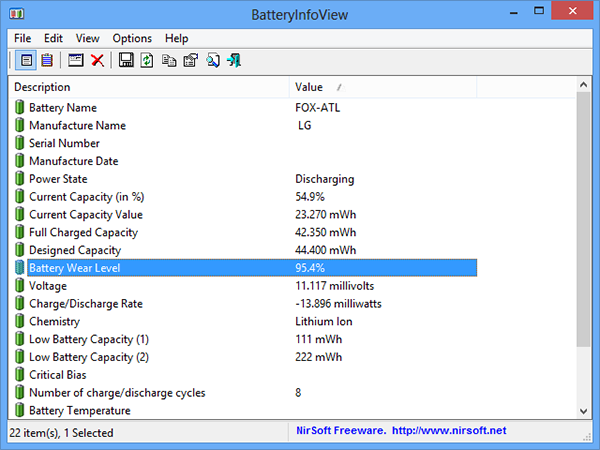Image resolution: width=600 pixels, height=450 pixels.
Task: Select the Designed Capacity row
Action: coord(243,250)
